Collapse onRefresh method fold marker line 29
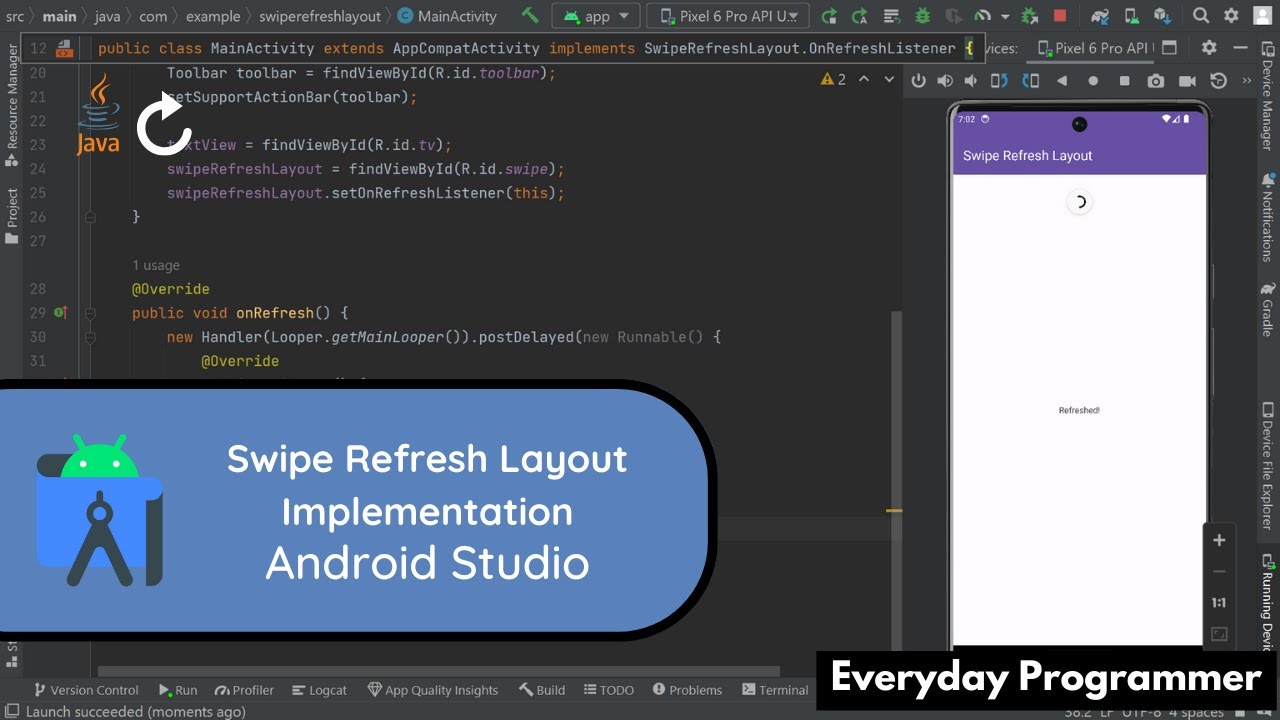The image size is (1280, 720). click(x=90, y=313)
